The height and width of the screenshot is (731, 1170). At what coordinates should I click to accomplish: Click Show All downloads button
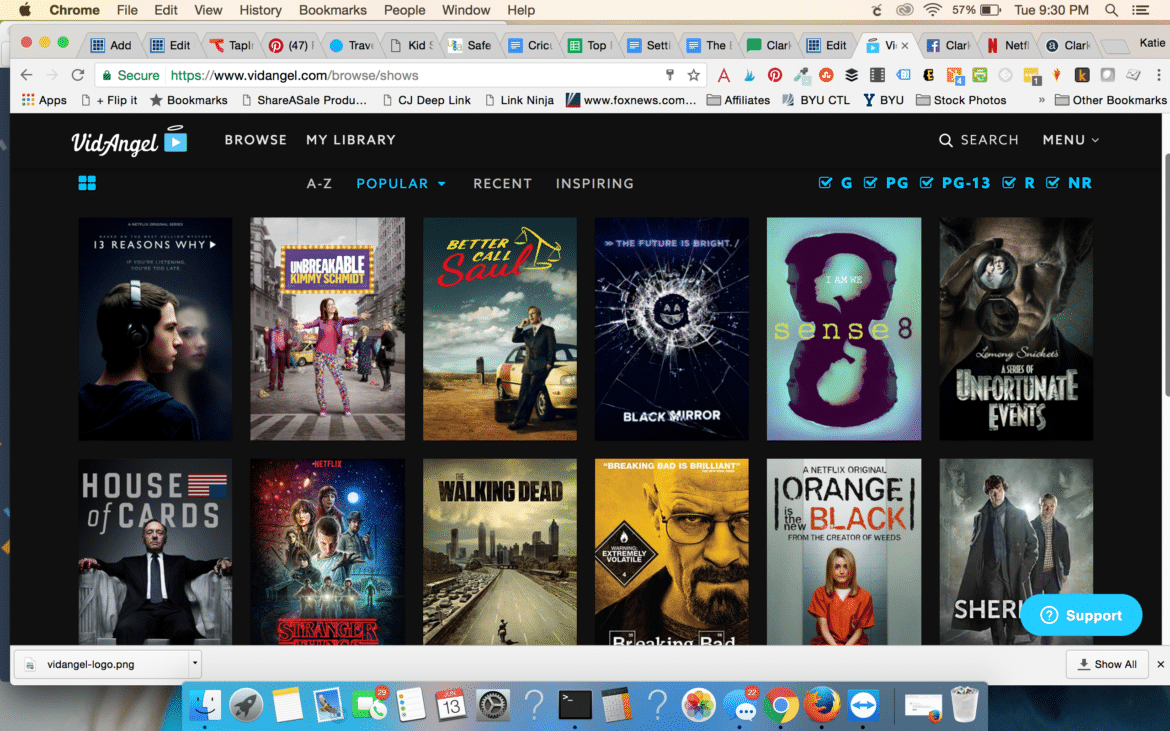point(1107,664)
